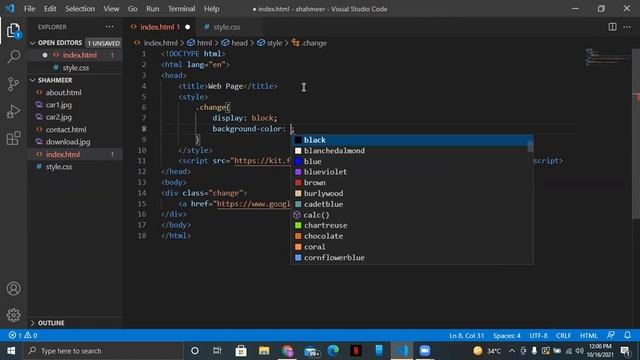Open File Explorer on taskbar
640x360 pixels.
pos(264,351)
